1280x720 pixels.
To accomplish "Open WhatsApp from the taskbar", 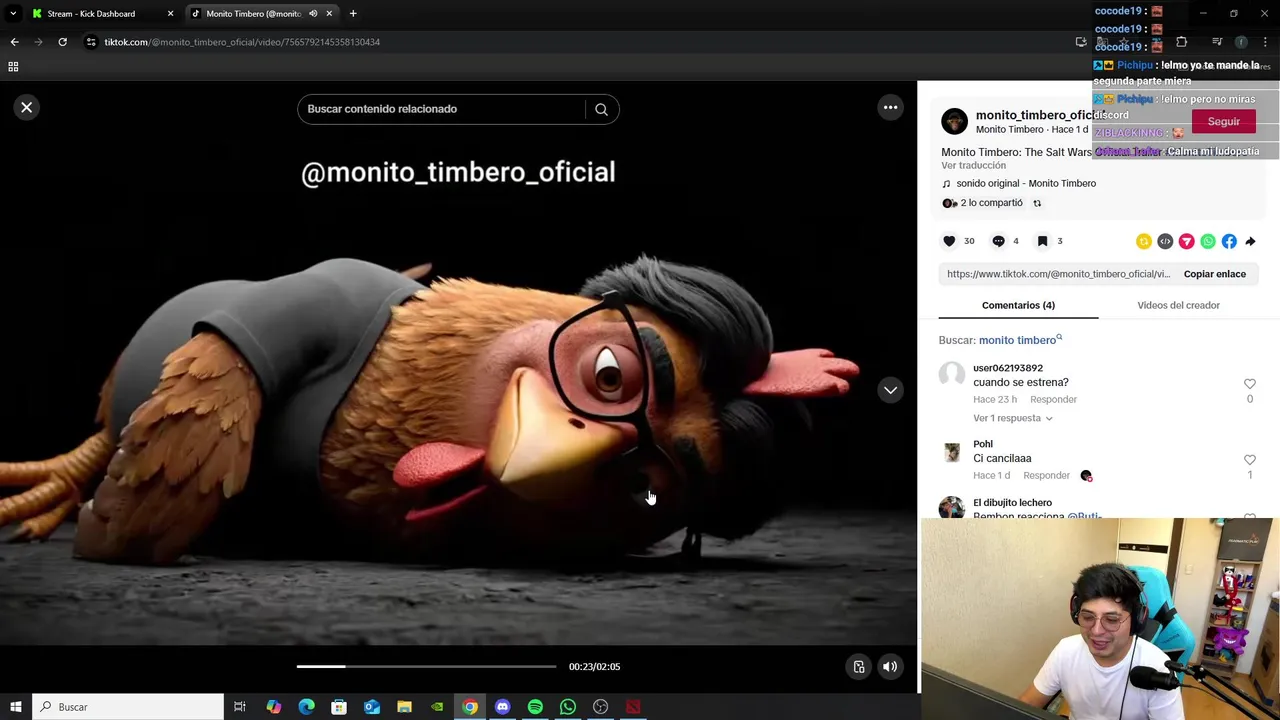I will (x=568, y=707).
